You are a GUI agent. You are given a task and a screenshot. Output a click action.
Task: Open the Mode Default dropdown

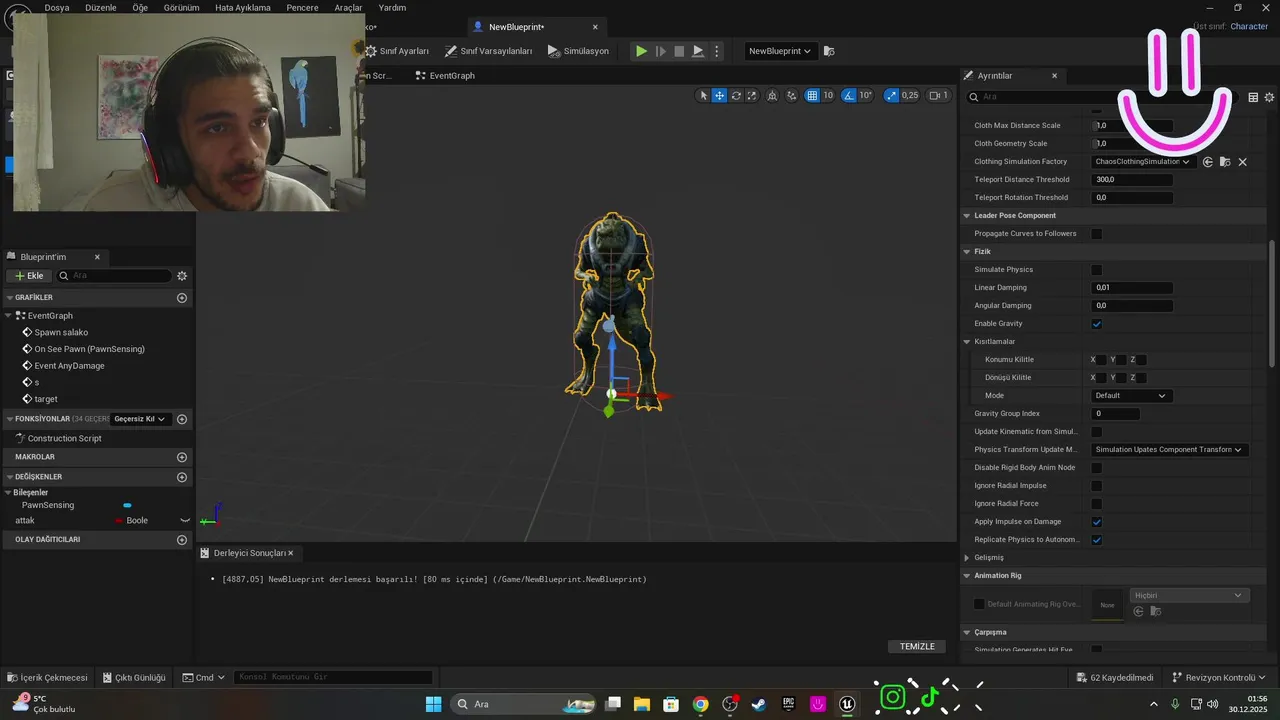(1131, 396)
